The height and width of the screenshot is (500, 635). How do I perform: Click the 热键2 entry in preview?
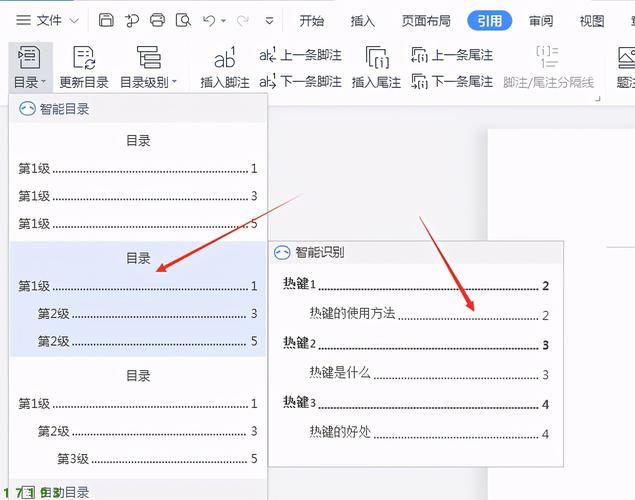[416, 344]
